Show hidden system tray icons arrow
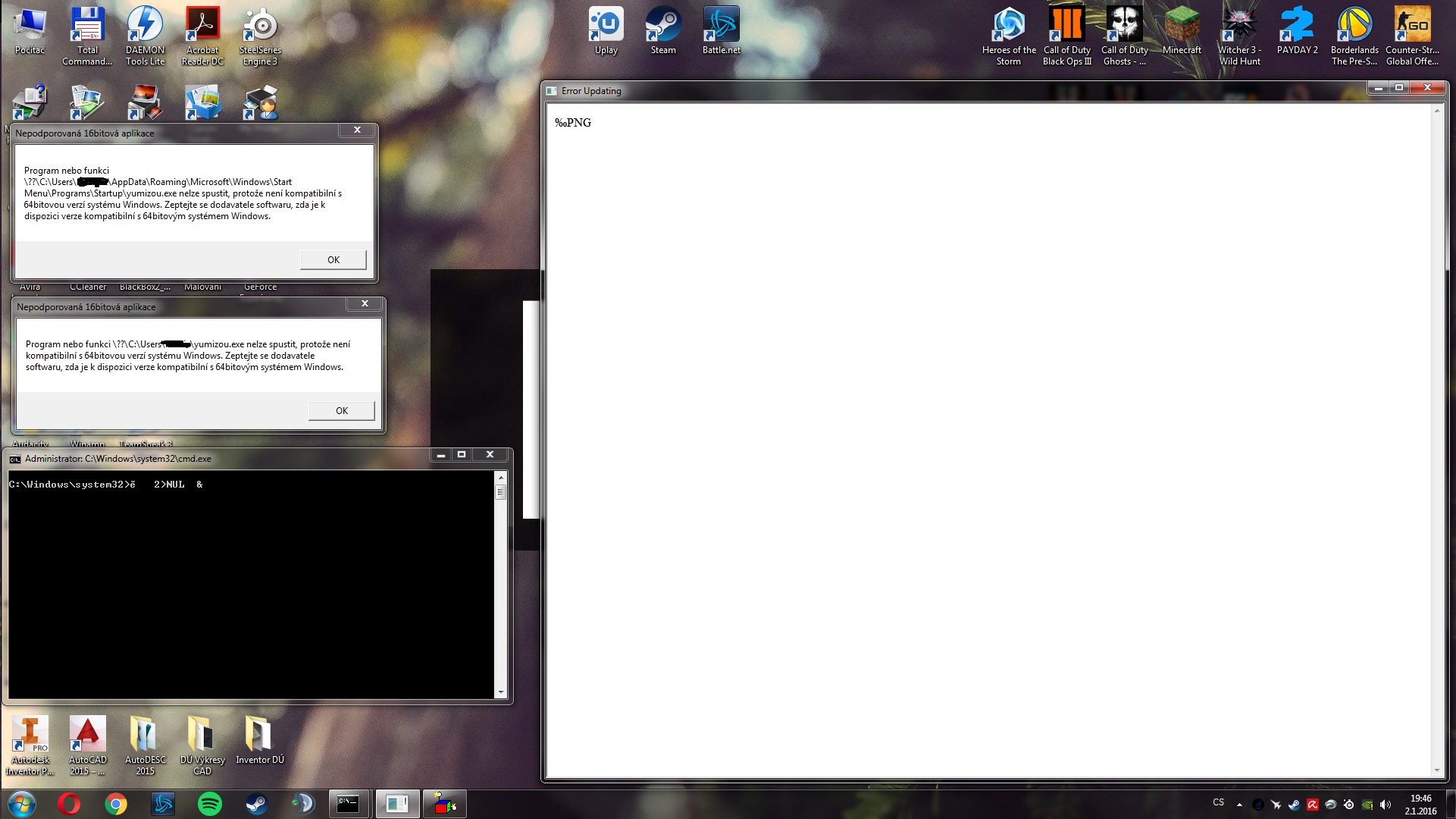The image size is (1456, 819). tap(1239, 804)
